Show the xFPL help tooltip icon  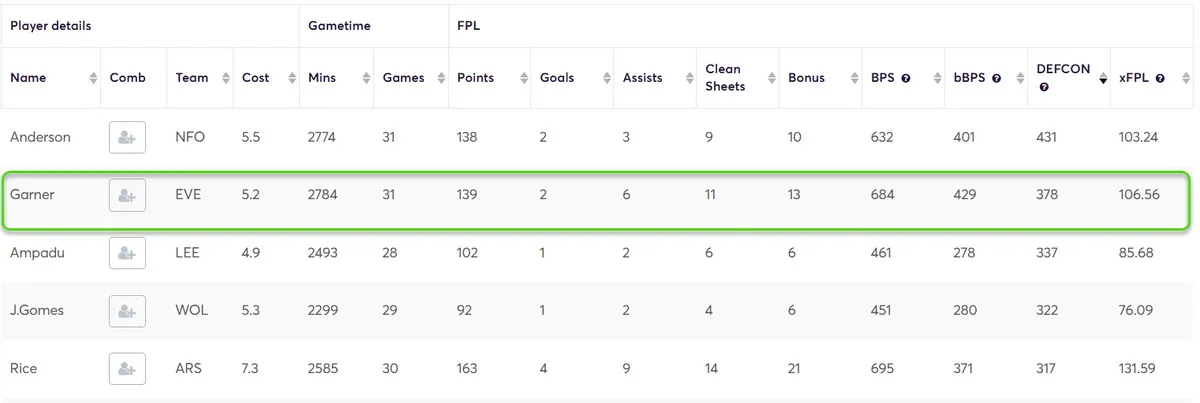coord(1160,78)
